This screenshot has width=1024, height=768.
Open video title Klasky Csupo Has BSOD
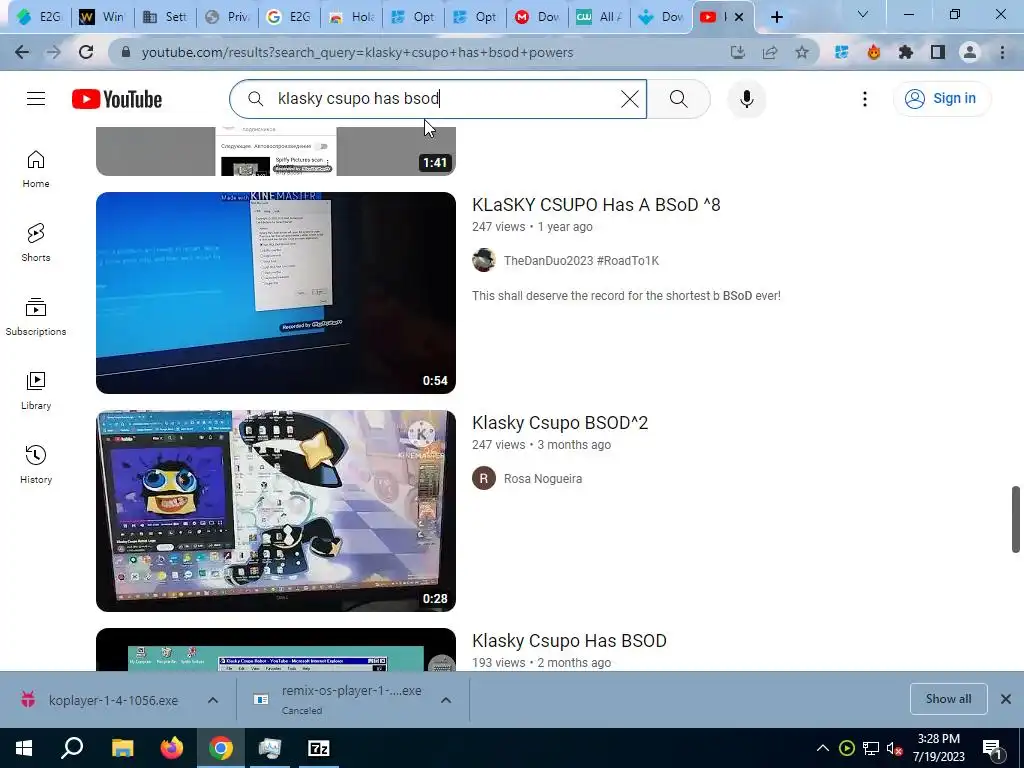[569, 641]
